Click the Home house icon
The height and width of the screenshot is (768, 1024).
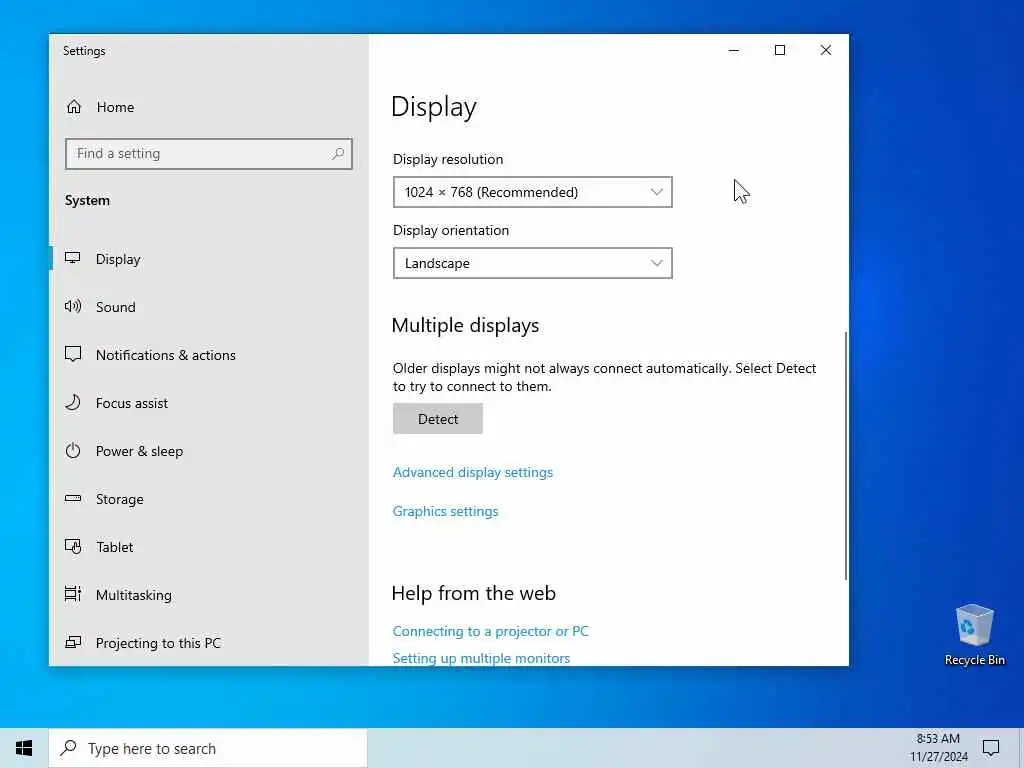coord(74,106)
